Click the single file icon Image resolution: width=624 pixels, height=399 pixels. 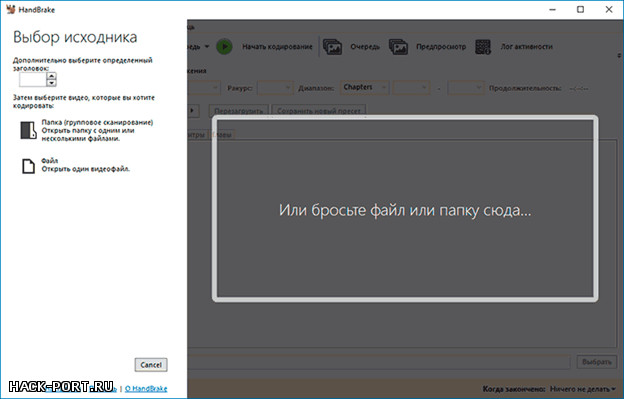point(28,166)
